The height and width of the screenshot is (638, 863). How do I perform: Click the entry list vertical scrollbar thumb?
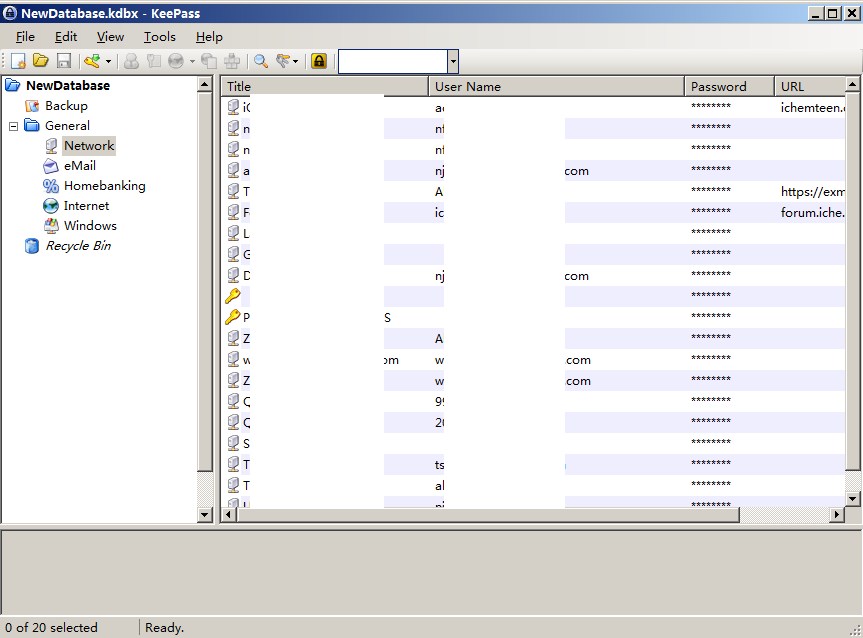click(x=853, y=281)
